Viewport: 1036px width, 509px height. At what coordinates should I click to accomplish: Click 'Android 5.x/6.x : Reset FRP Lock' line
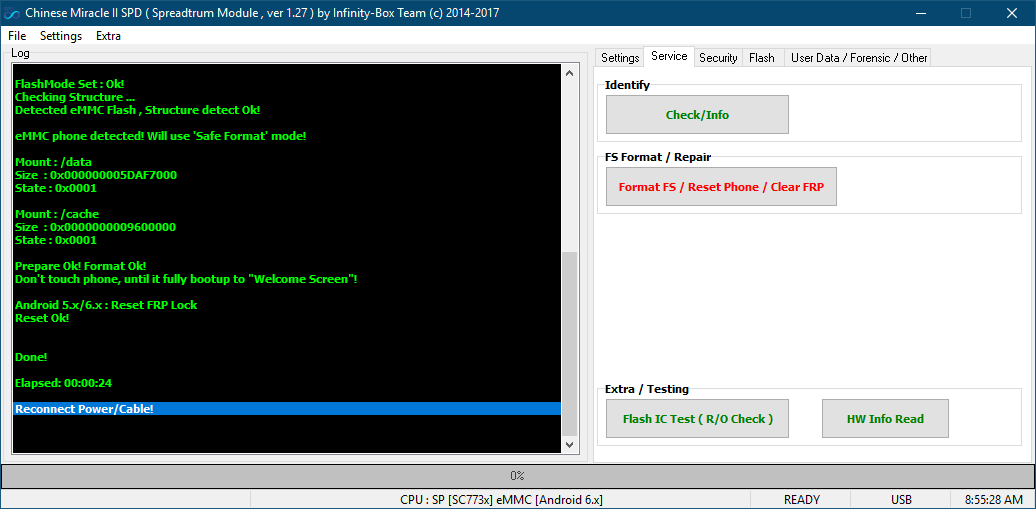106,305
